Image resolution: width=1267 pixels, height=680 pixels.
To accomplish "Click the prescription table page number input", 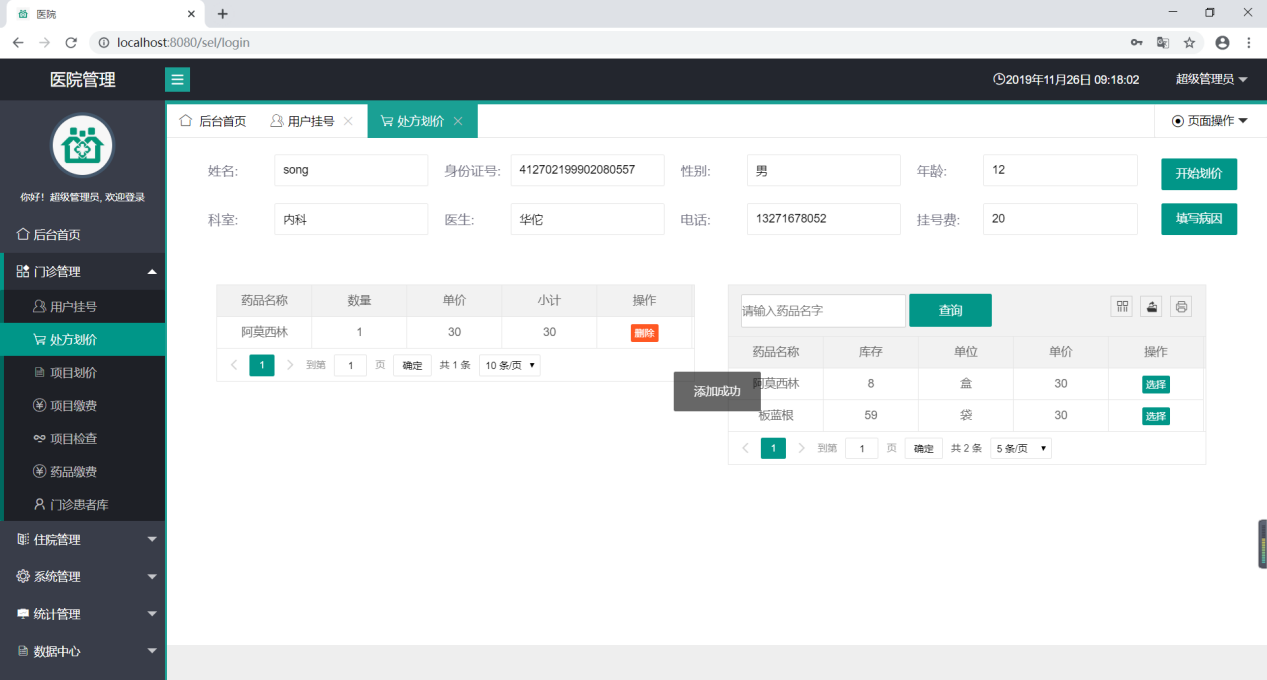I will (x=350, y=365).
